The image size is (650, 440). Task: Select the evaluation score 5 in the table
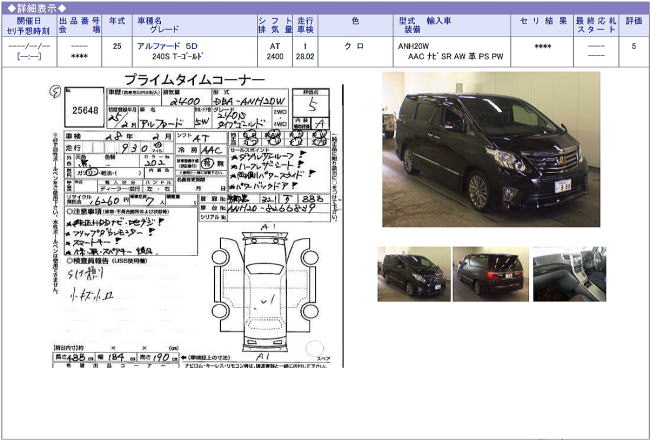click(633, 46)
